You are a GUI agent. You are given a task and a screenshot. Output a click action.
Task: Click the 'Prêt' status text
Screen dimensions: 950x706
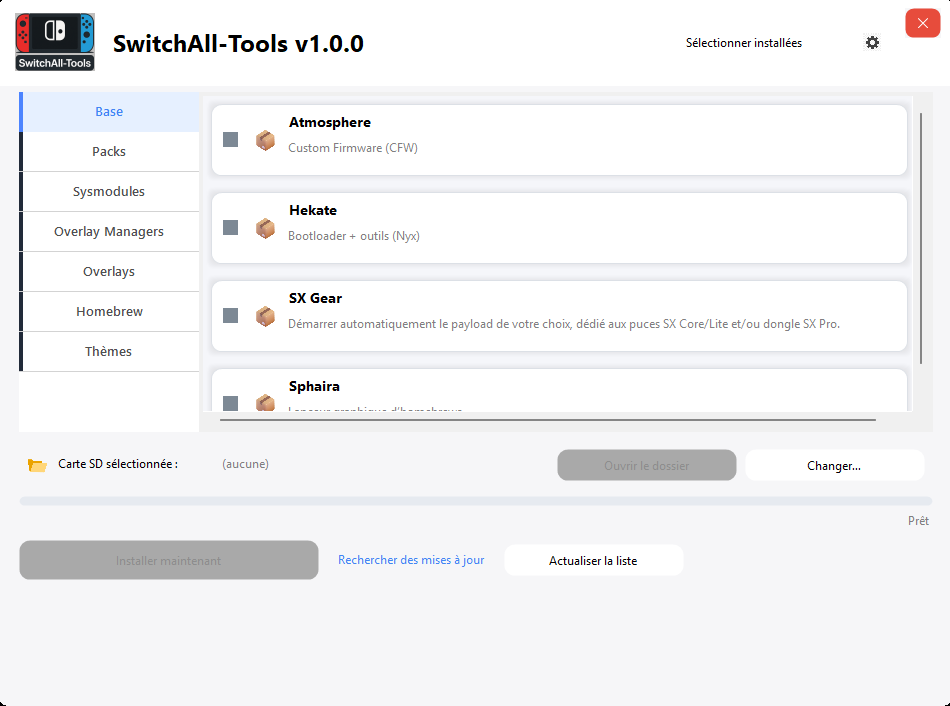[x=918, y=521]
